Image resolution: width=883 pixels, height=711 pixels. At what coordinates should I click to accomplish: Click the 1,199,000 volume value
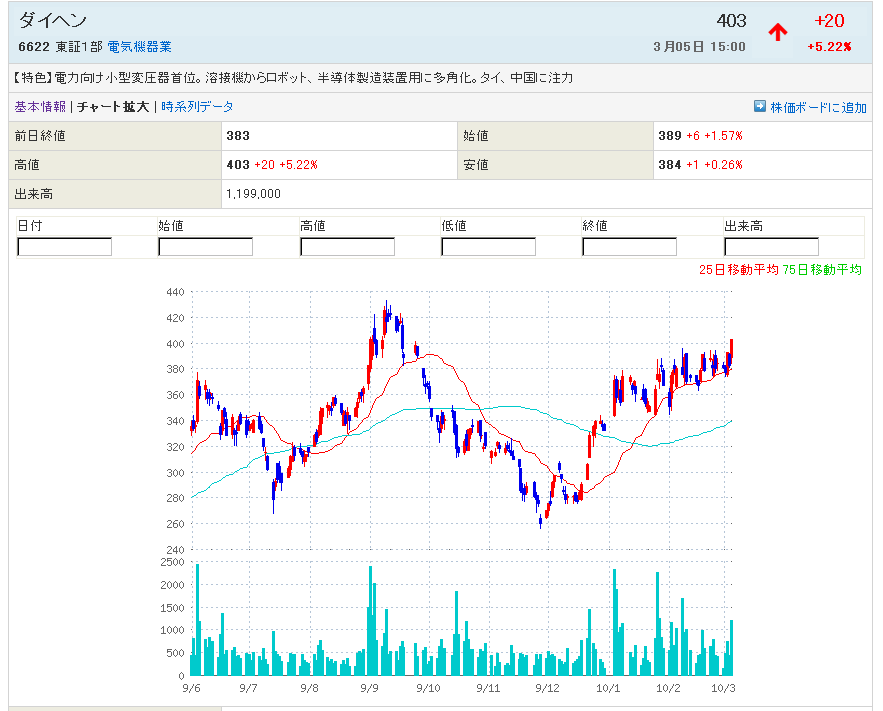pos(253,194)
